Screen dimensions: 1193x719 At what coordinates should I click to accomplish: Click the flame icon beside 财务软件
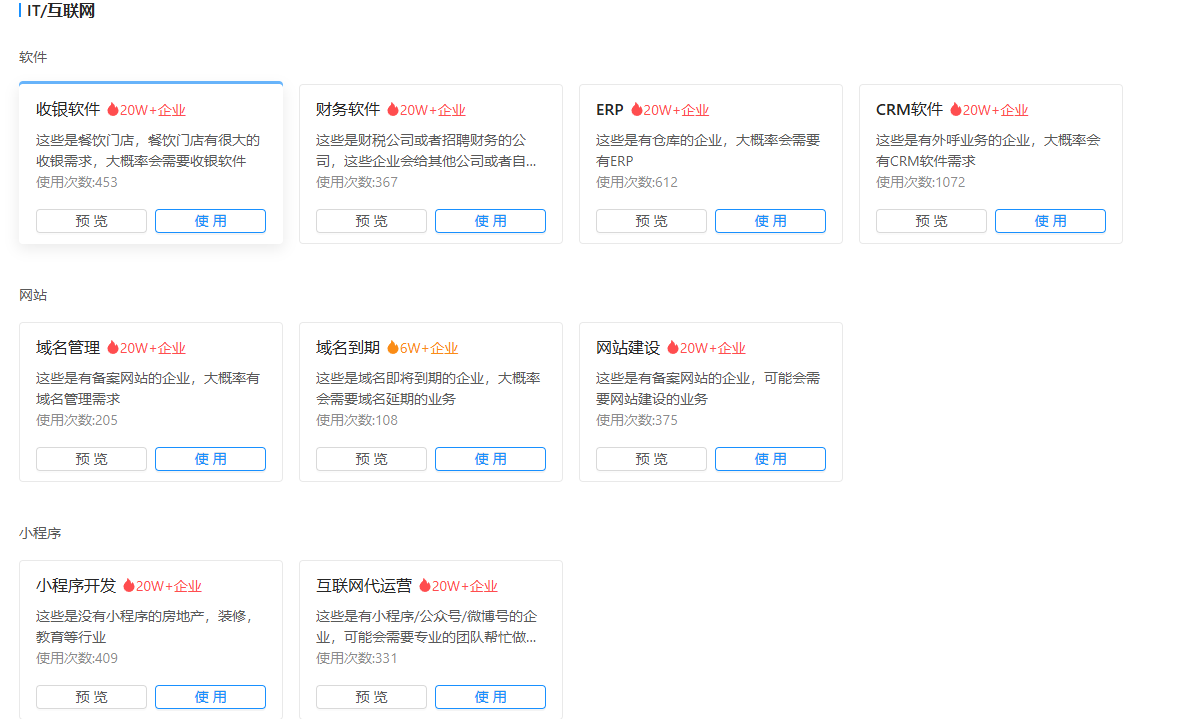393,110
